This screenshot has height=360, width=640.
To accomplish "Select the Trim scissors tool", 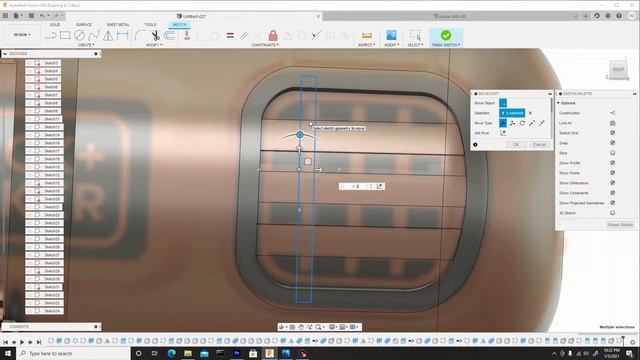I will [155, 36].
